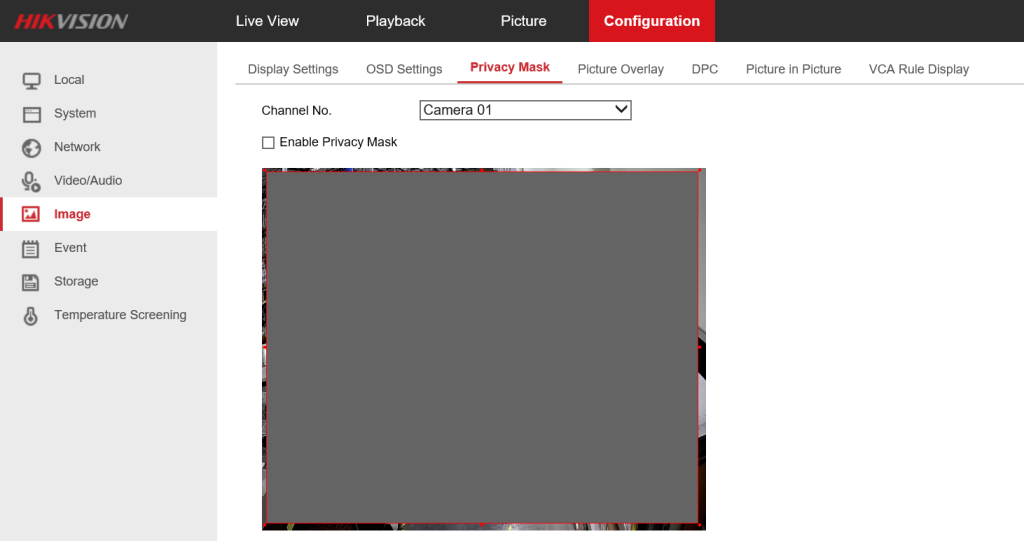
Task: Open the Playback tab
Action: click(395, 21)
